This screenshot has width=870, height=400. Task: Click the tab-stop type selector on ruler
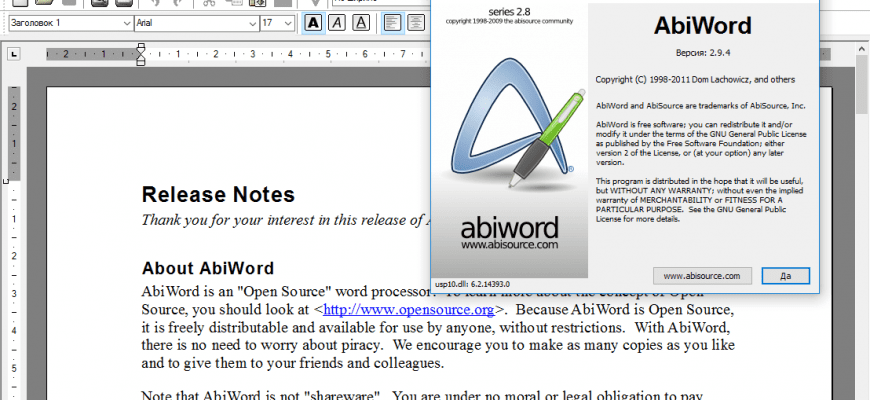pyautogui.click(x=14, y=54)
